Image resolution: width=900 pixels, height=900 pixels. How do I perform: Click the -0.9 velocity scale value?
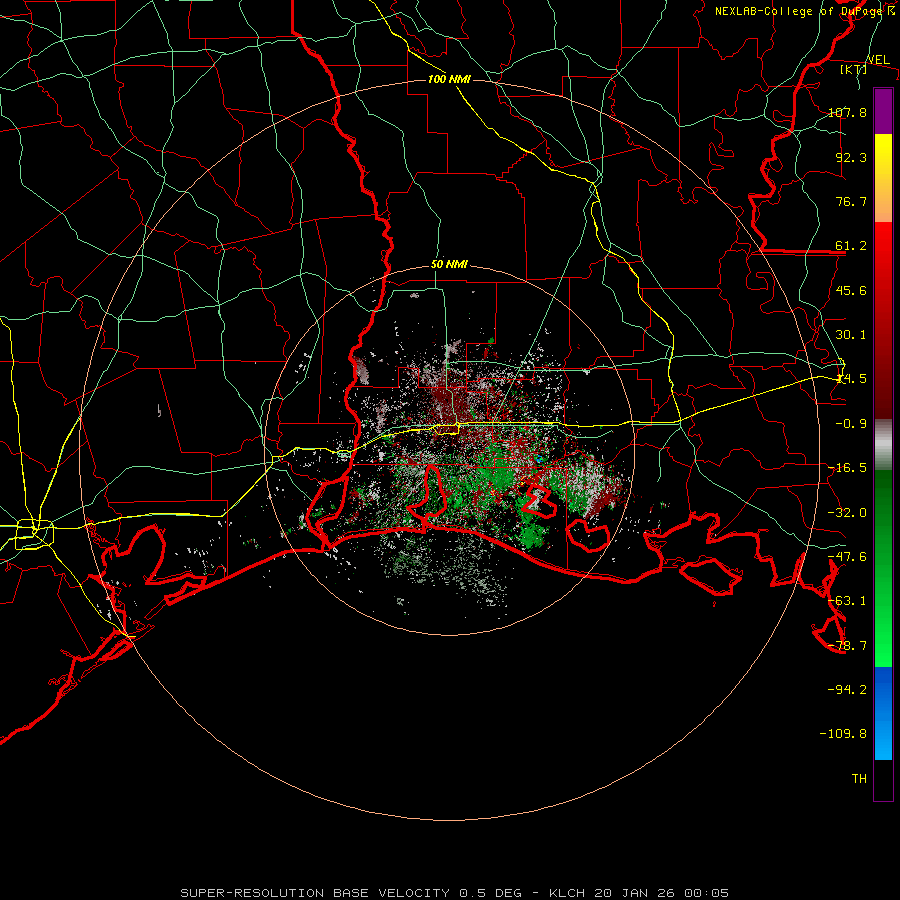(851, 424)
